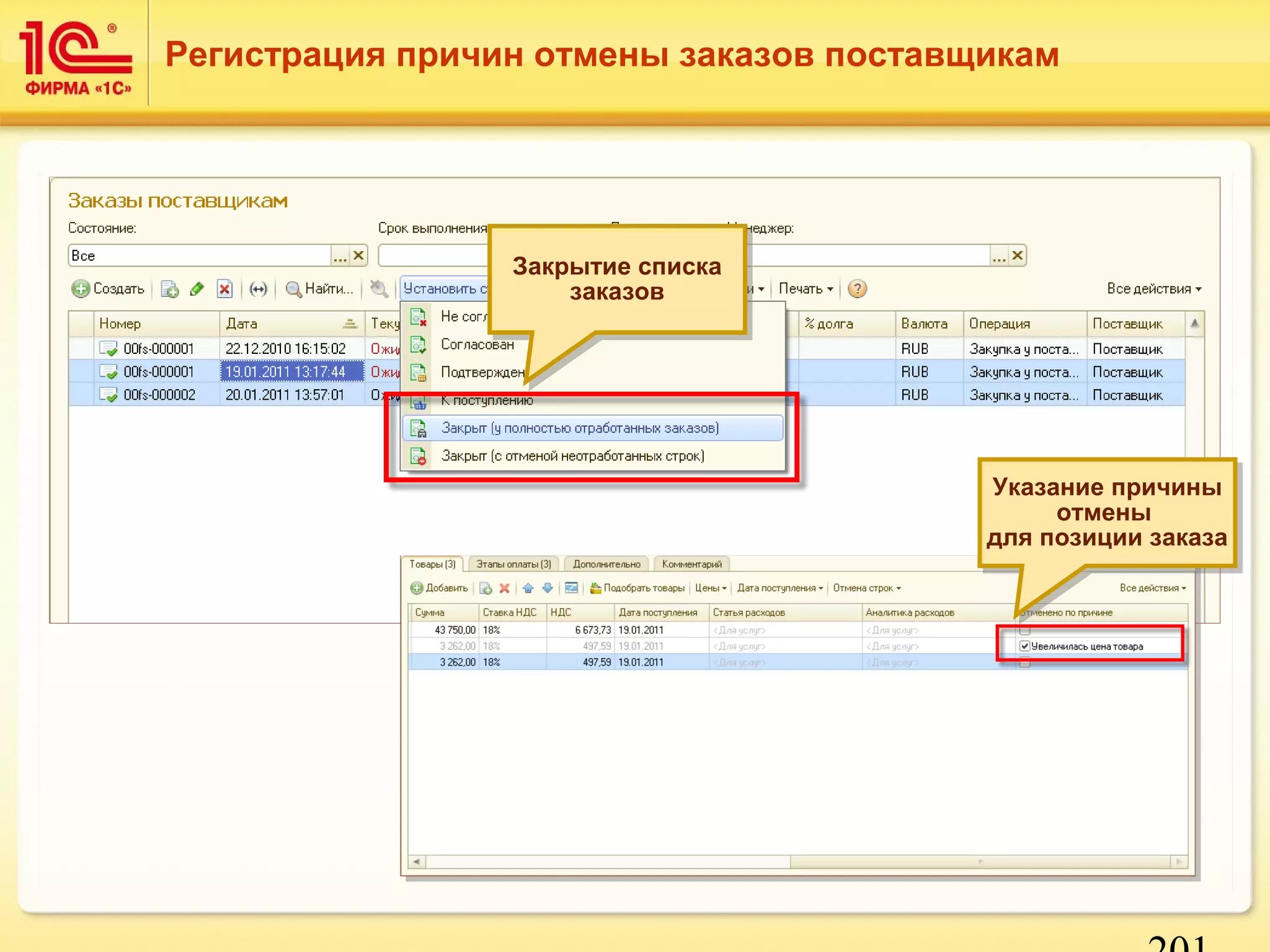Image resolution: width=1270 pixels, height=952 pixels.
Task: Click the Подобрать товары button label
Action: tap(644, 588)
